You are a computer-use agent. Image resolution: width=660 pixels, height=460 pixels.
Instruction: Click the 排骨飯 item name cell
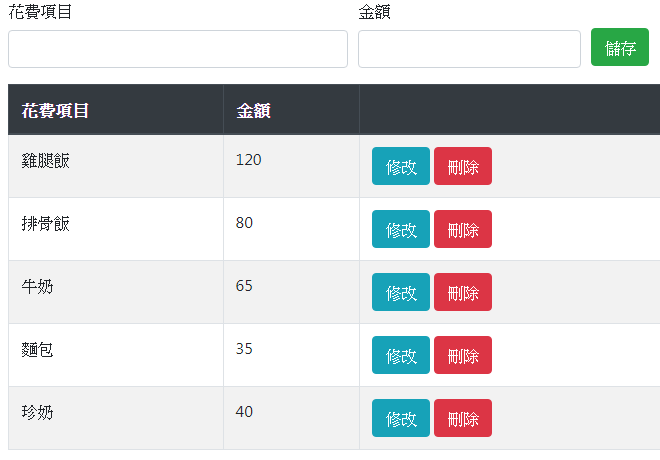click(116, 229)
